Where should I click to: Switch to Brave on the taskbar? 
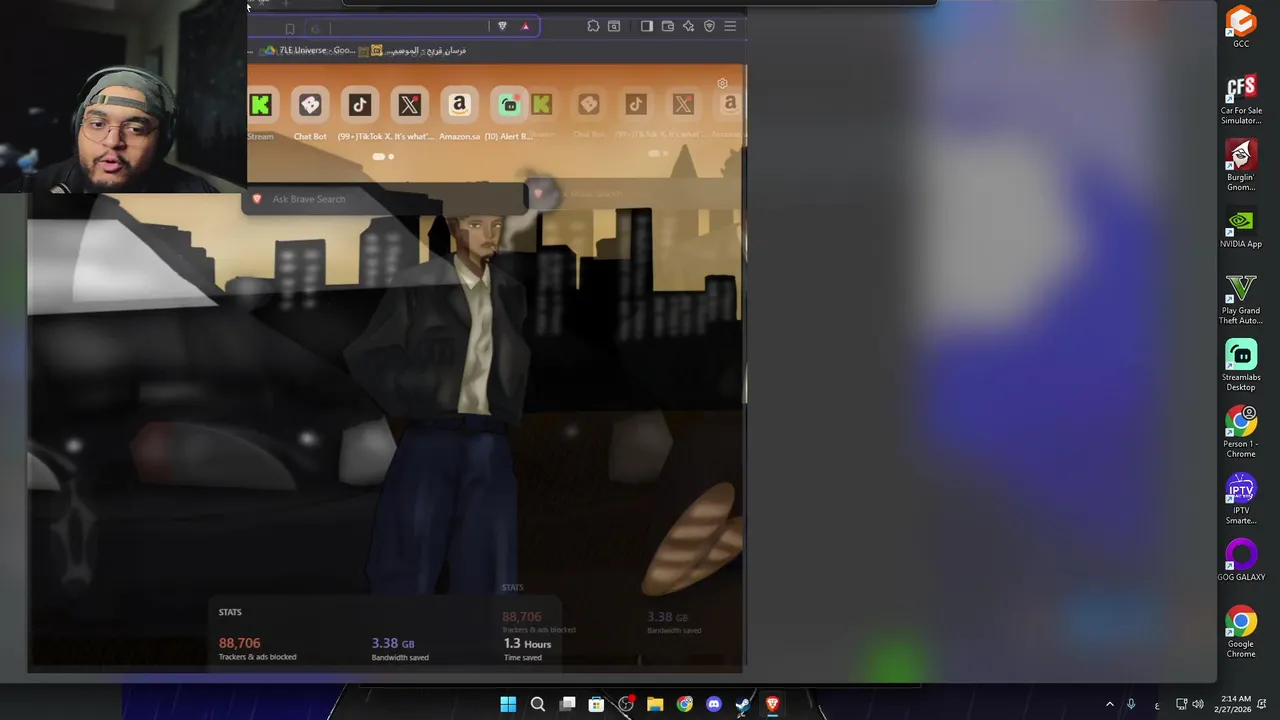coord(772,704)
